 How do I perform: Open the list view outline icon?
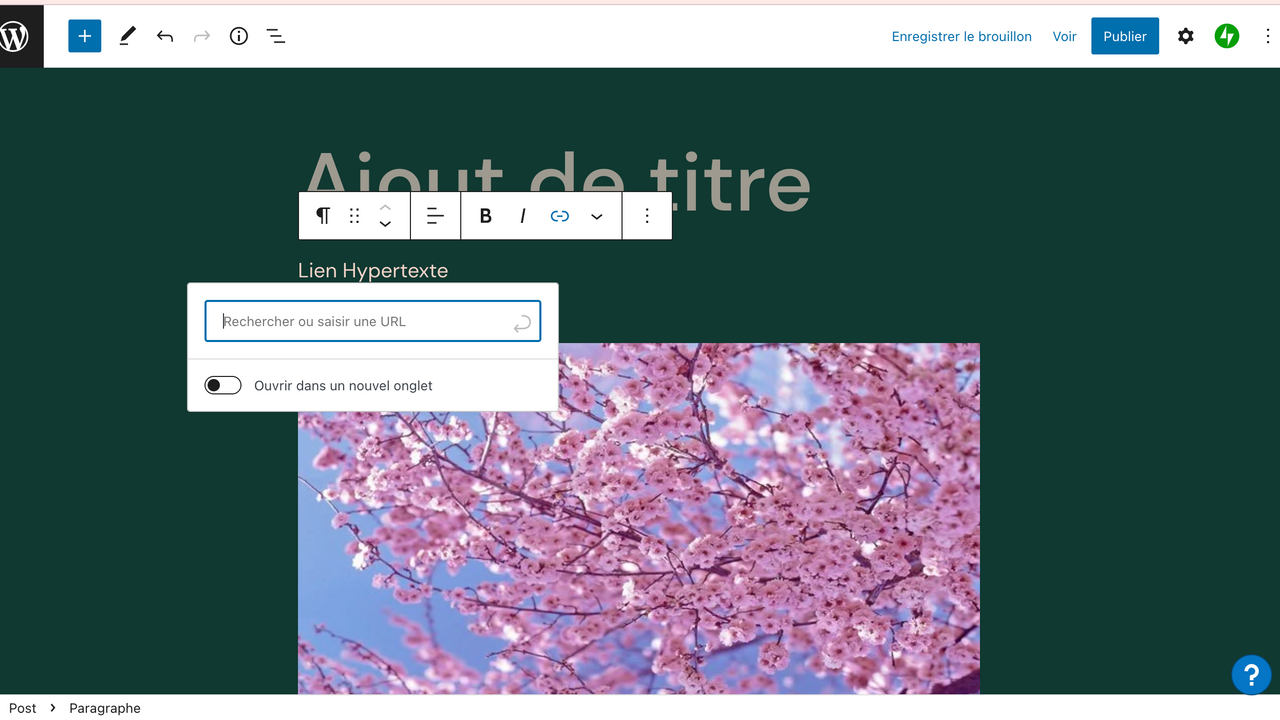[276, 36]
